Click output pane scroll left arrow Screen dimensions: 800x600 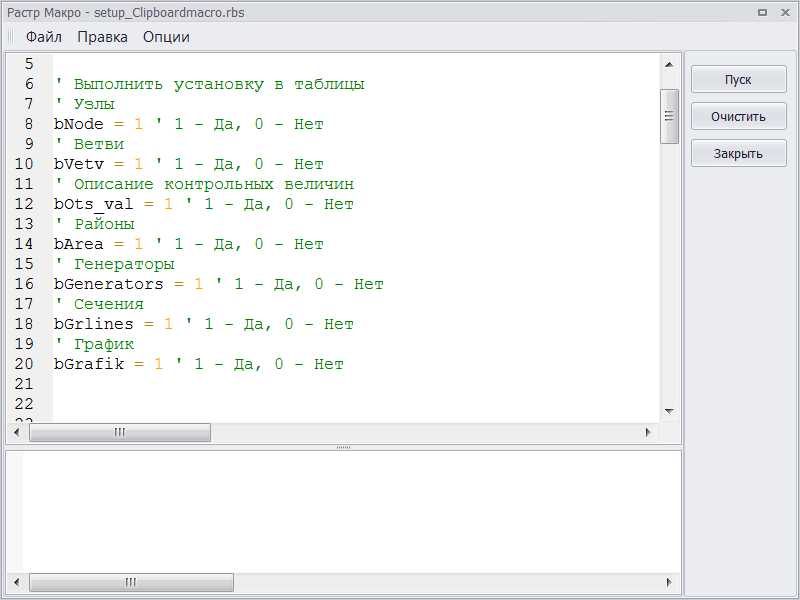pyautogui.click(x=17, y=582)
